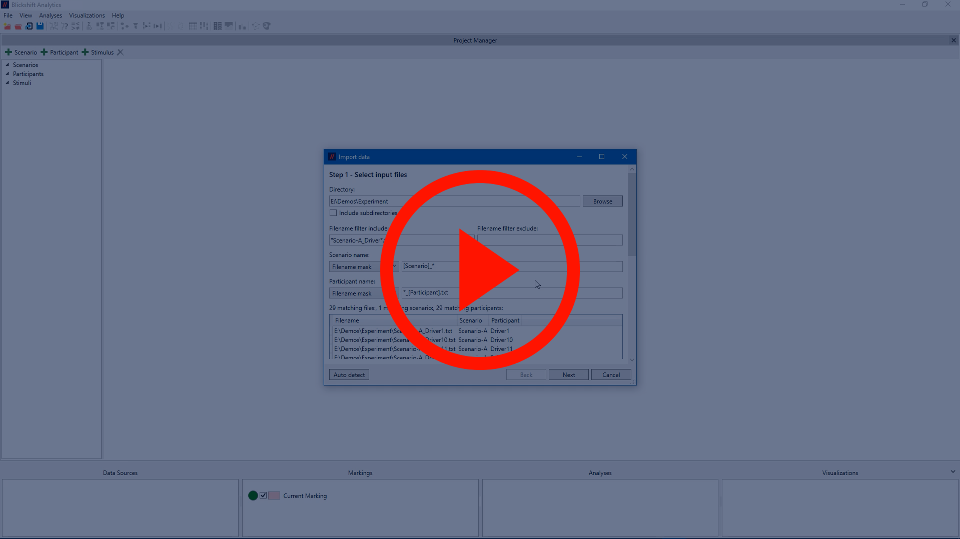Close the Project Manager panel
Image resolution: width=960 pixels, height=539 pixels.
coord(953,40)
